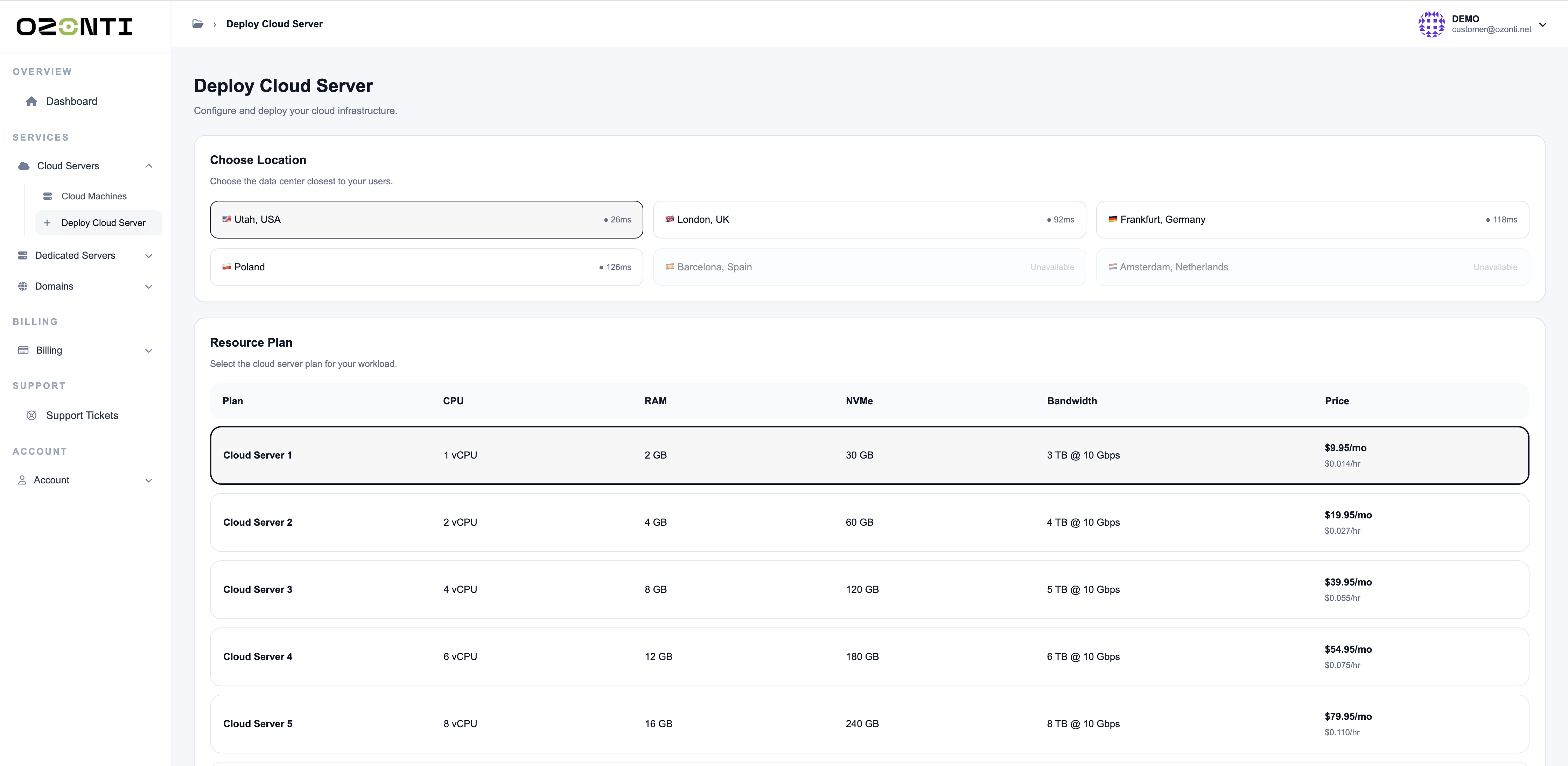Click the $19.95/mo price
This screenshot has height=766, width=1568.
[1348, 515]
